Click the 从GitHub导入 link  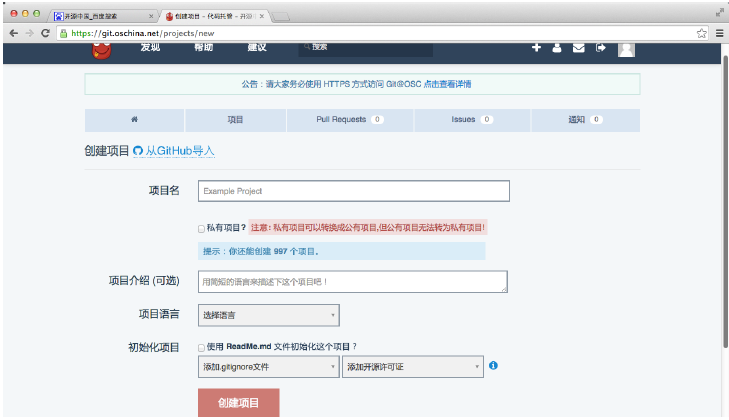tap(179, 151)
